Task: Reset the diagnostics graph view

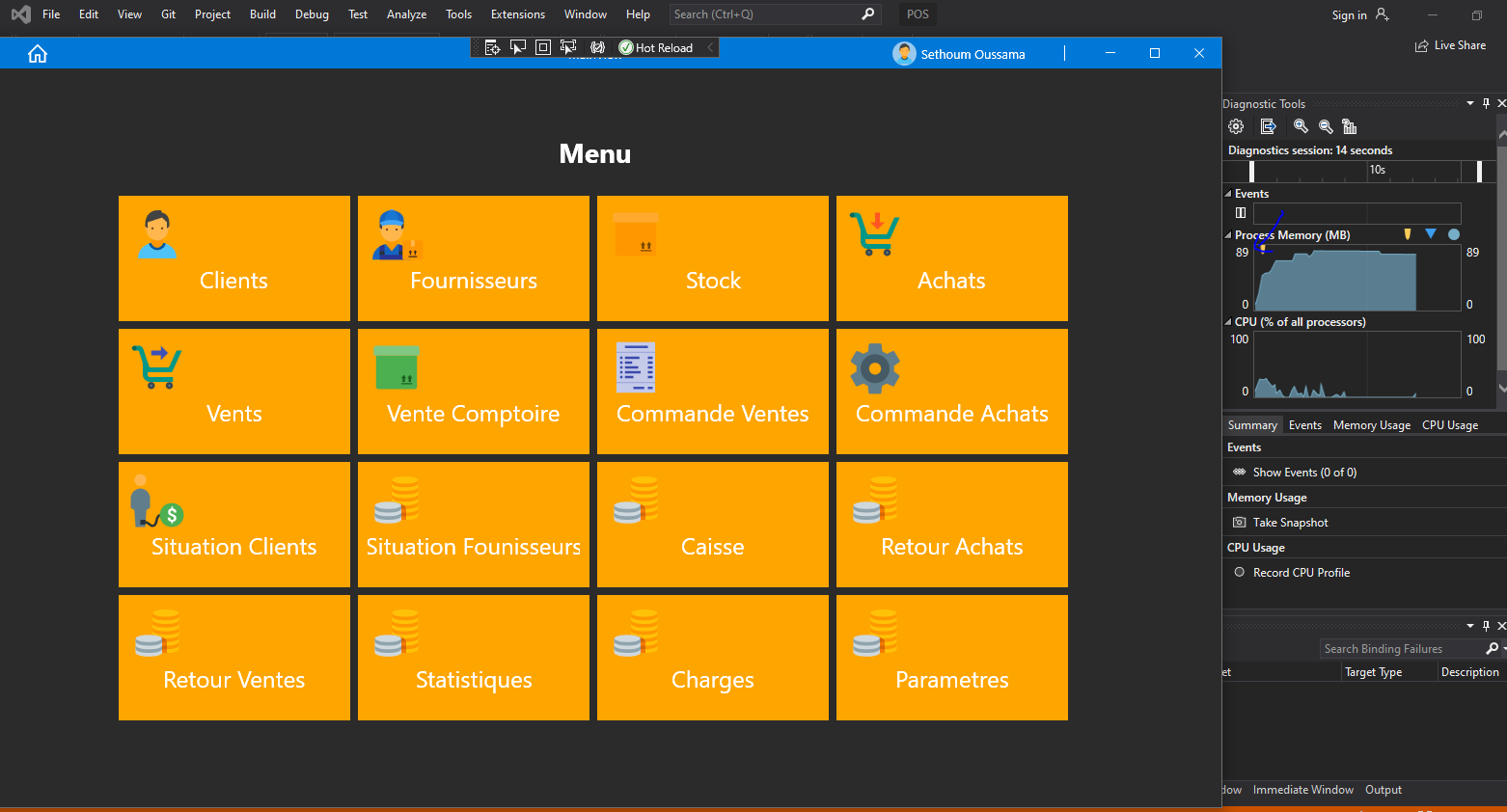Action: click(1350, 126)
